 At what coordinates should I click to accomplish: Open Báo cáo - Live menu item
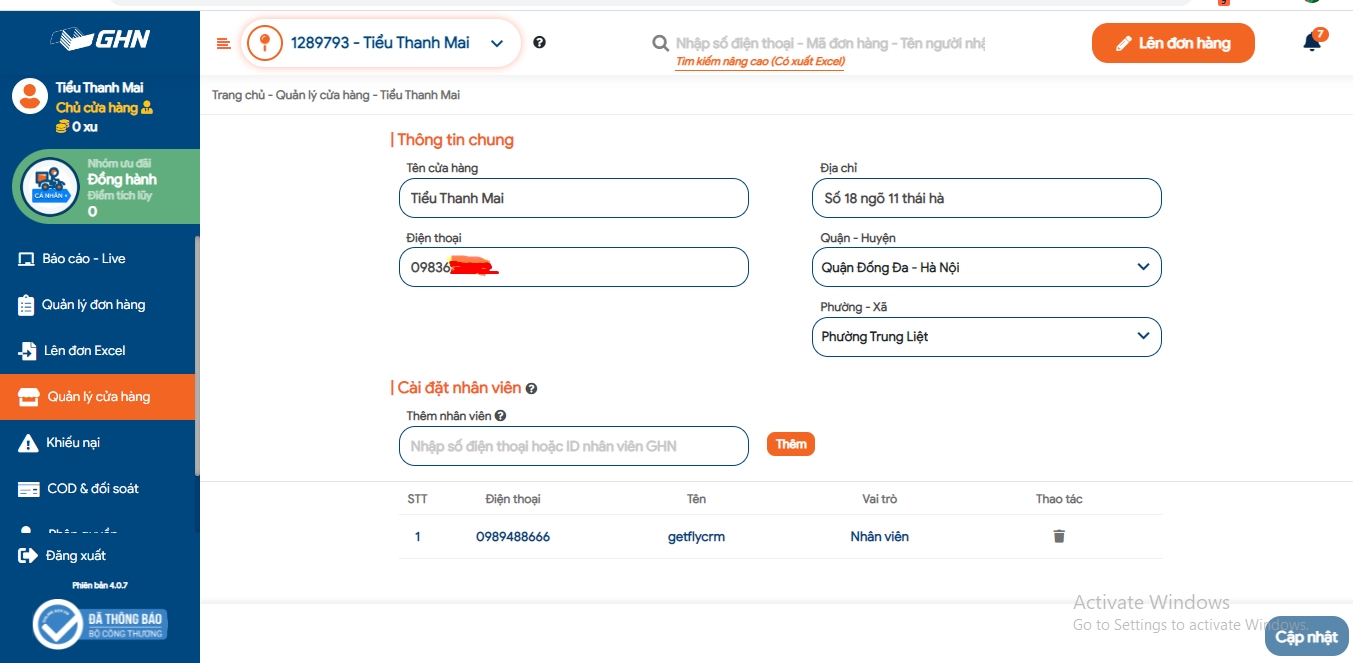tap(84, 259)
